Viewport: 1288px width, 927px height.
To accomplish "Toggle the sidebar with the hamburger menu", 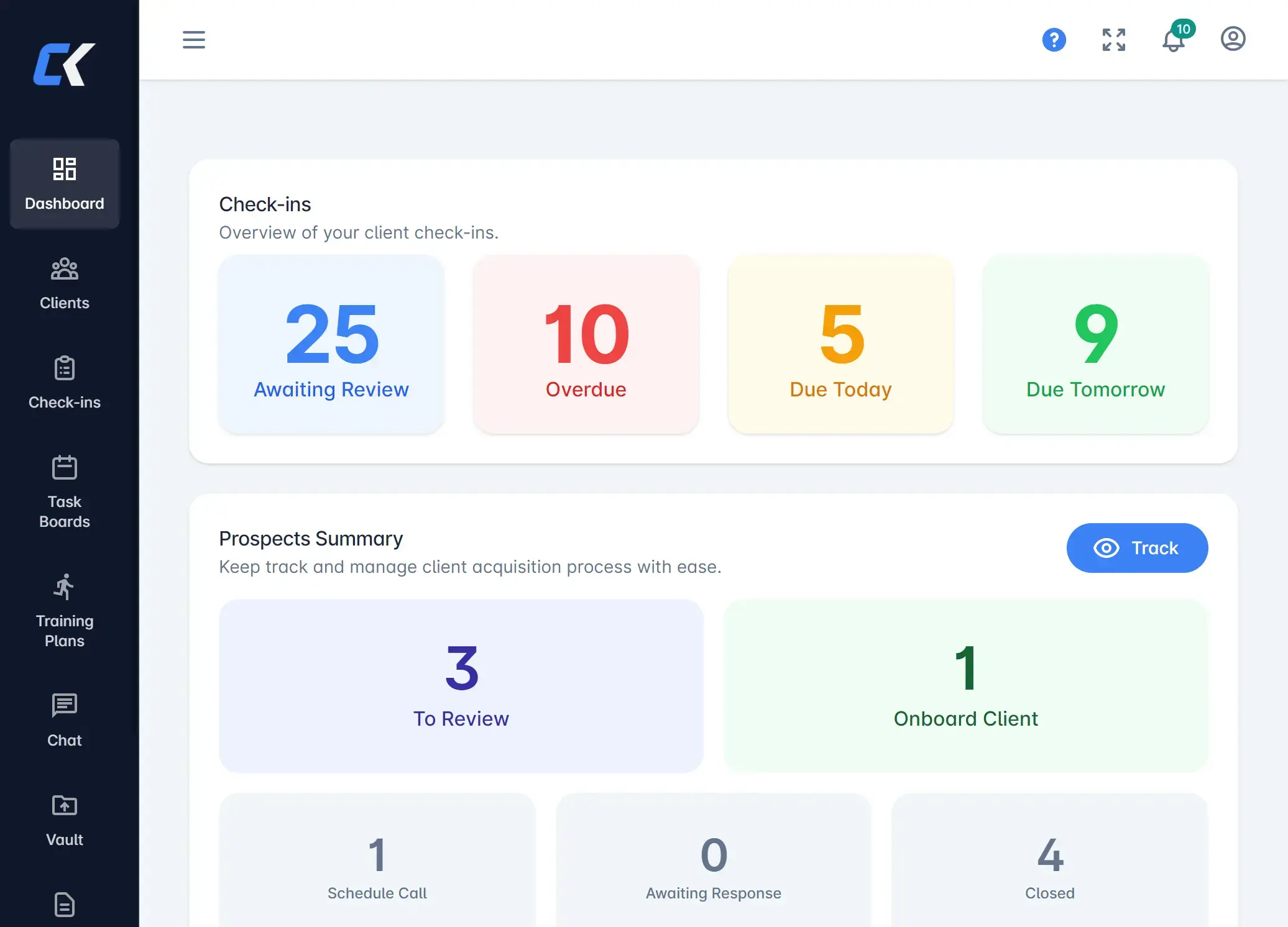I will pyautogui.click(x=193, y=40).
